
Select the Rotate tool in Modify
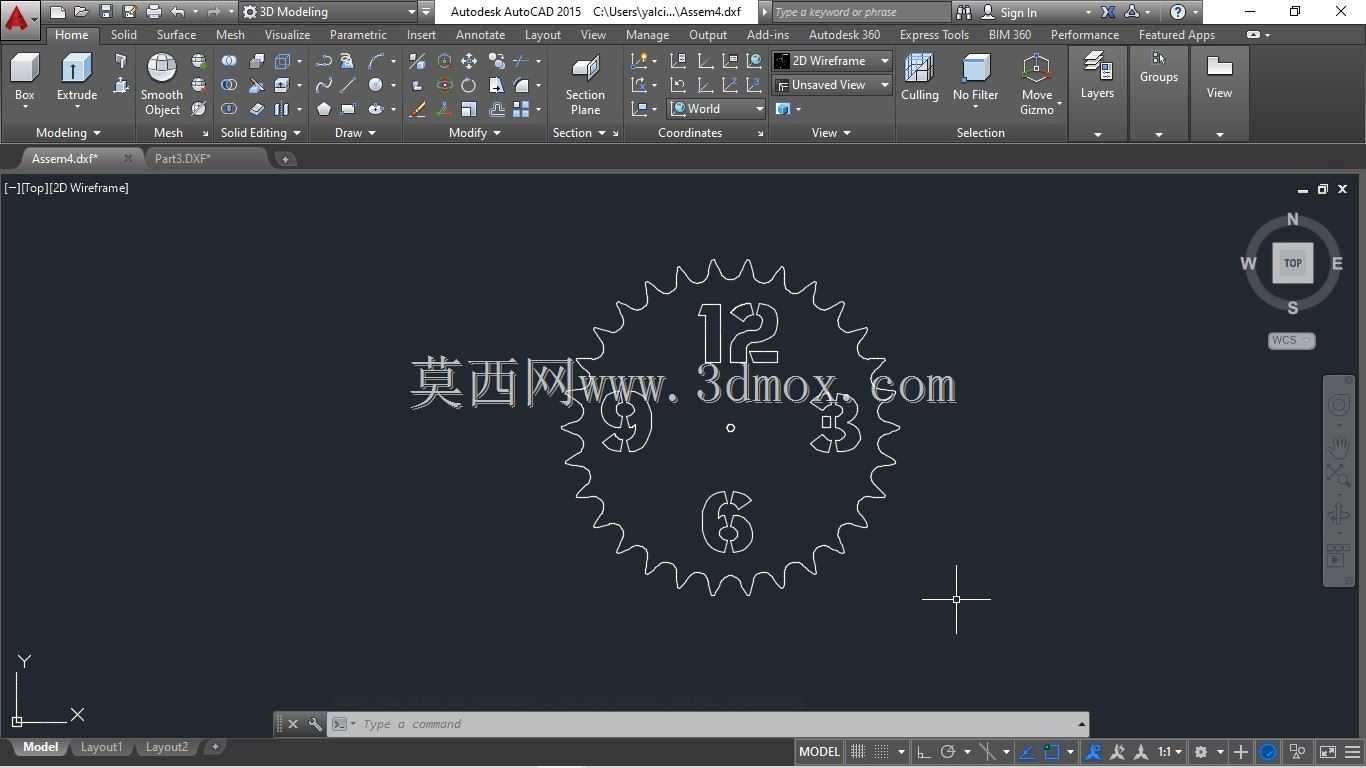coord(468,85)
